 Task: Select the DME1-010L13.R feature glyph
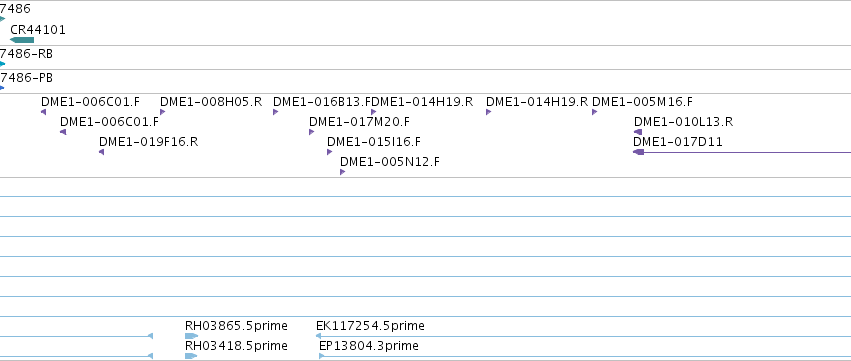click(x=638, y=132)
